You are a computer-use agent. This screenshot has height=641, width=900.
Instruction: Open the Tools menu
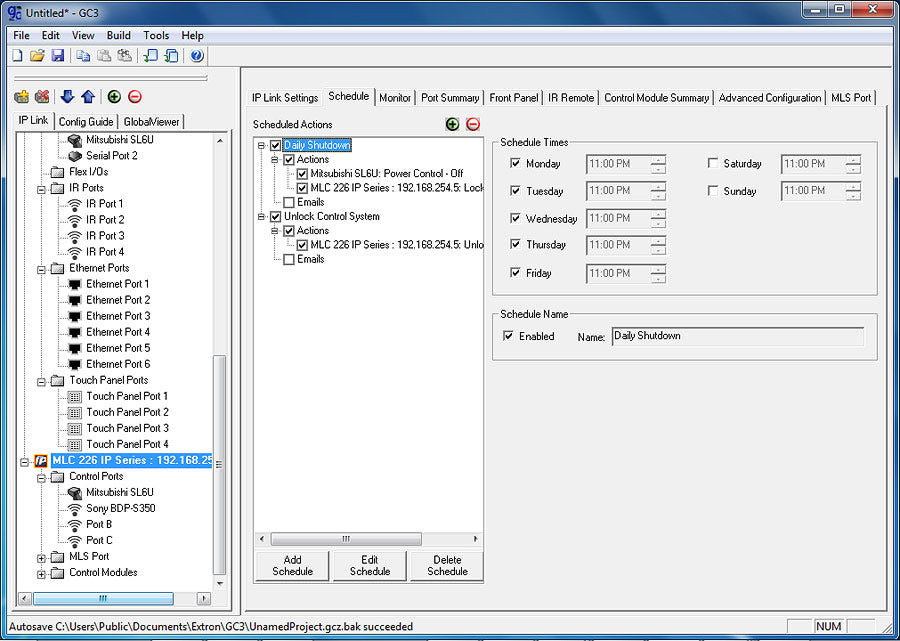click(x=156, y=36)
